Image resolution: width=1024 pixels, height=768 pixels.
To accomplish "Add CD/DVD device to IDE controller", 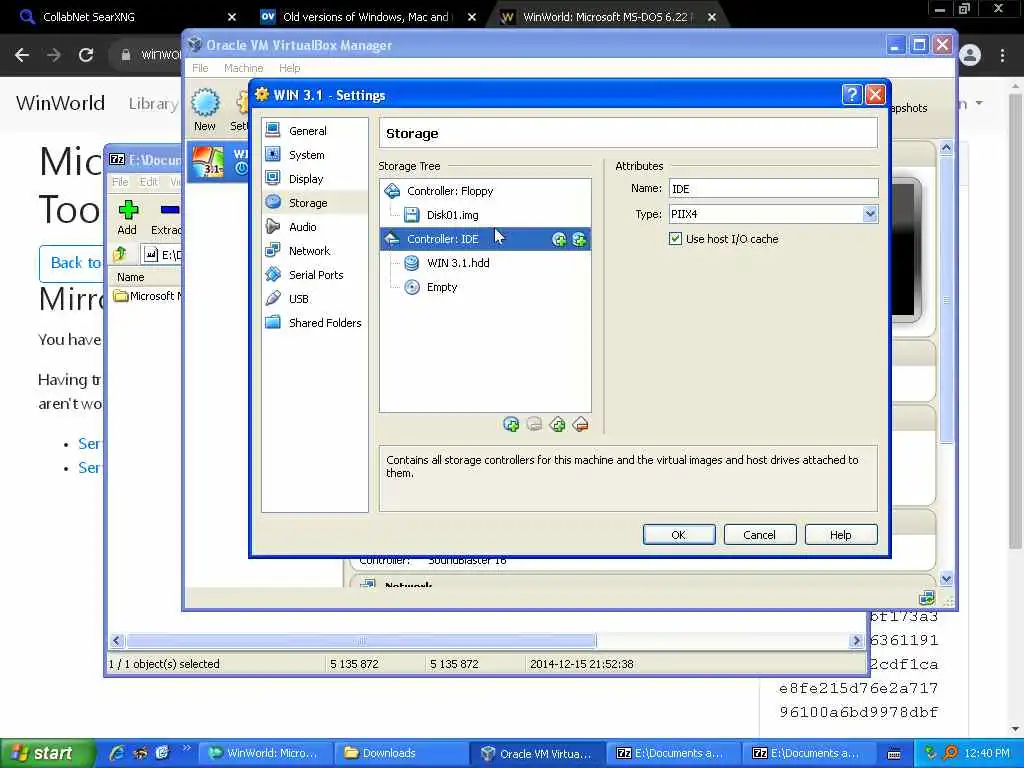I will coord(559,240).
